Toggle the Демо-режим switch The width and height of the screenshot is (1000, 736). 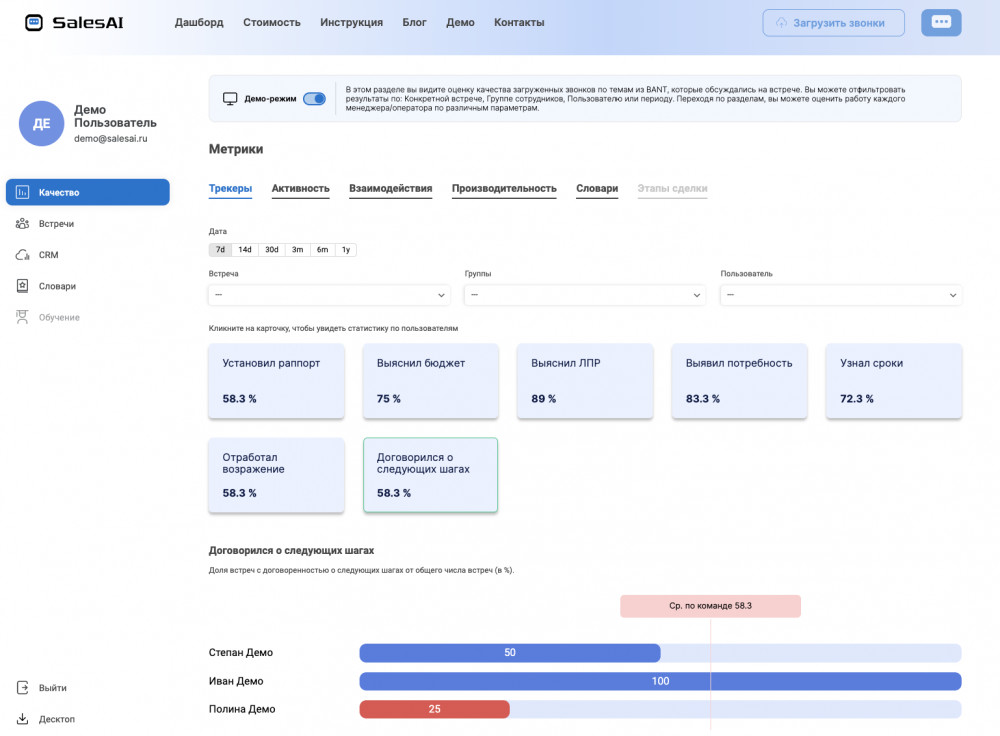click(x=314, y=99)
